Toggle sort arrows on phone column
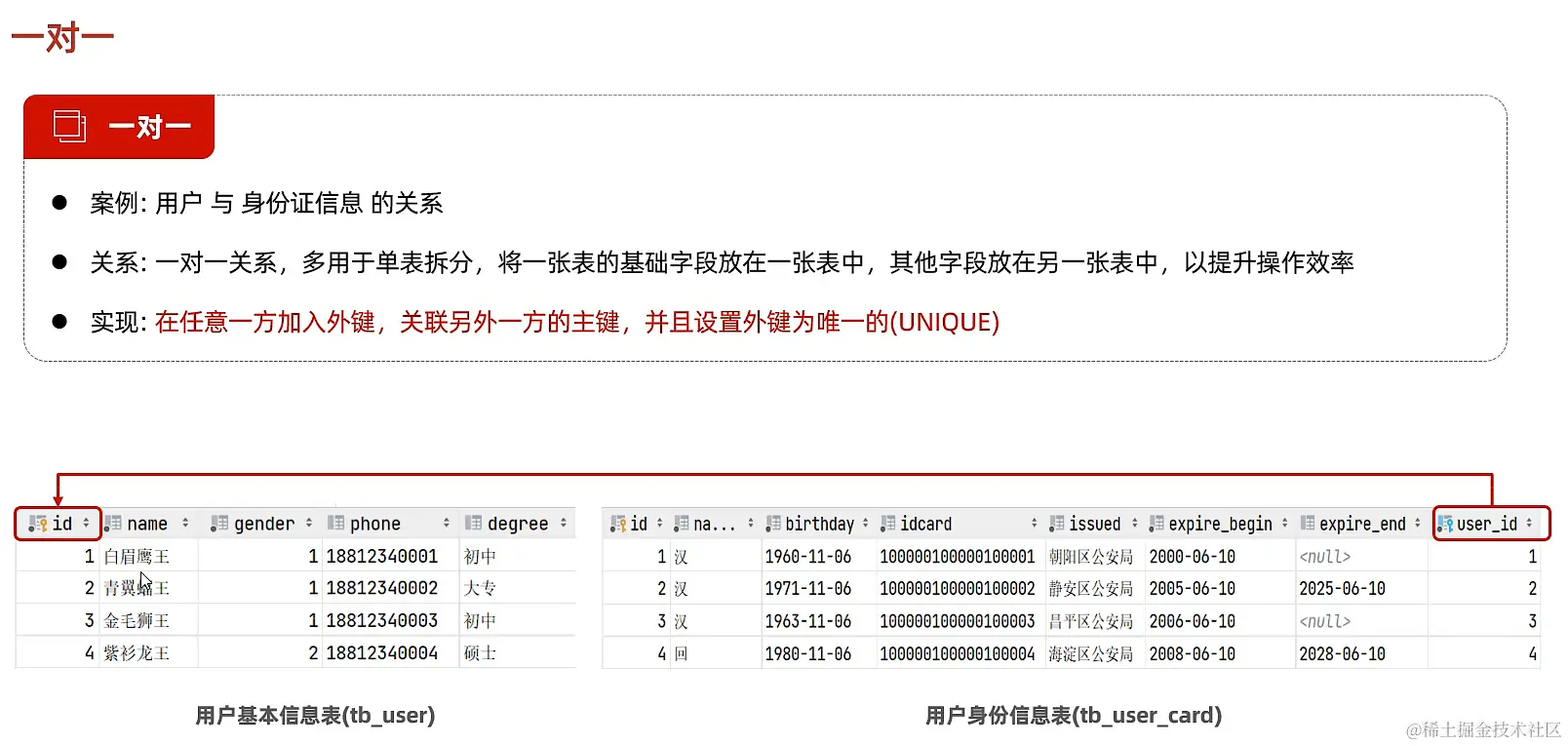Image resolution: width=1568 pixels, height=746 pixels. tap(447, 524)
